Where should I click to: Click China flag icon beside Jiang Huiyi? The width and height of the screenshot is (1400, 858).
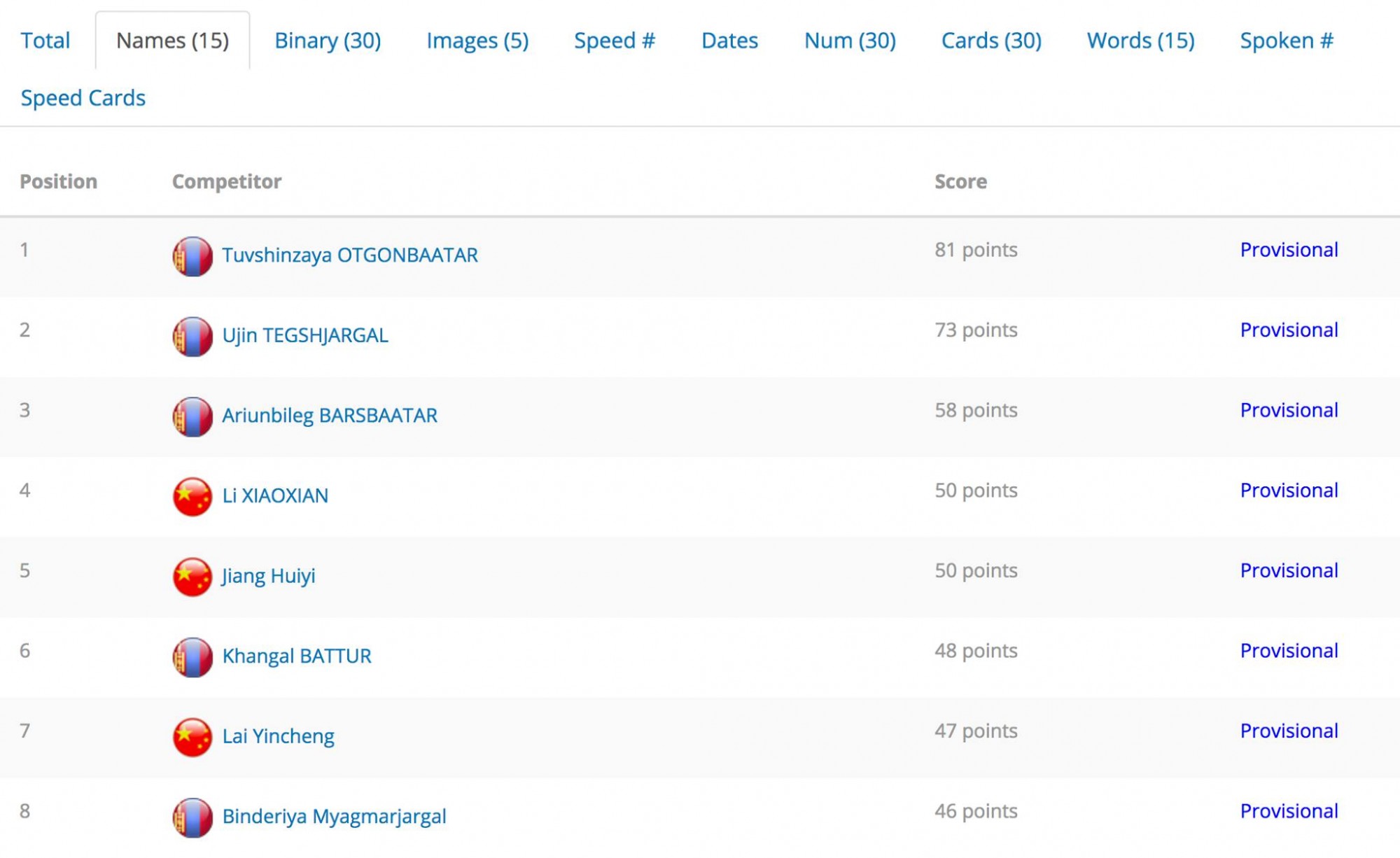(192, 577)
